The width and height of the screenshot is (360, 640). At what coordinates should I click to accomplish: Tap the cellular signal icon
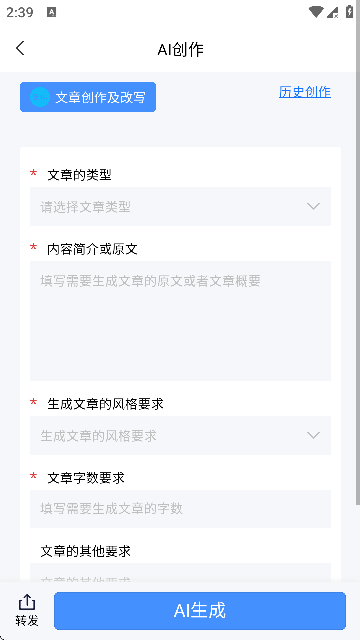pyautogui.click(x=333, y=12)
